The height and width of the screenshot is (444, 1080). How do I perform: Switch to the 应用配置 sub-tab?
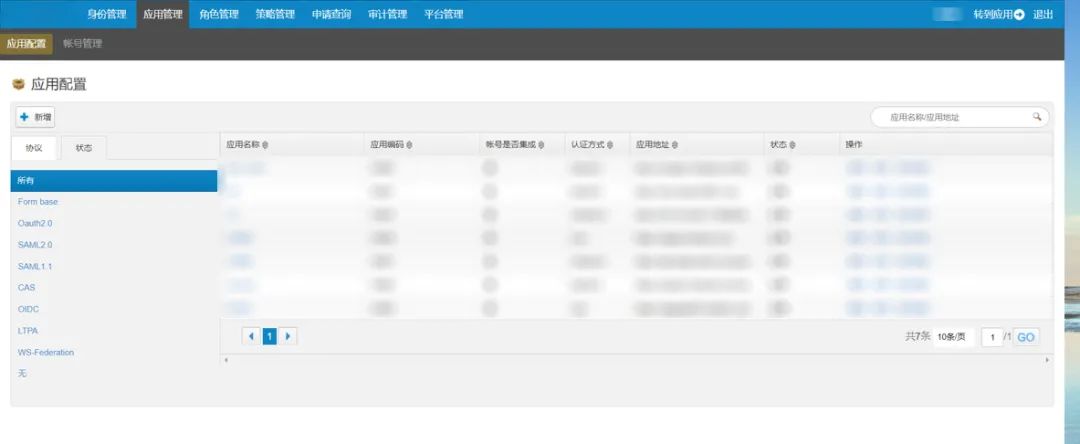pos(26,44)
